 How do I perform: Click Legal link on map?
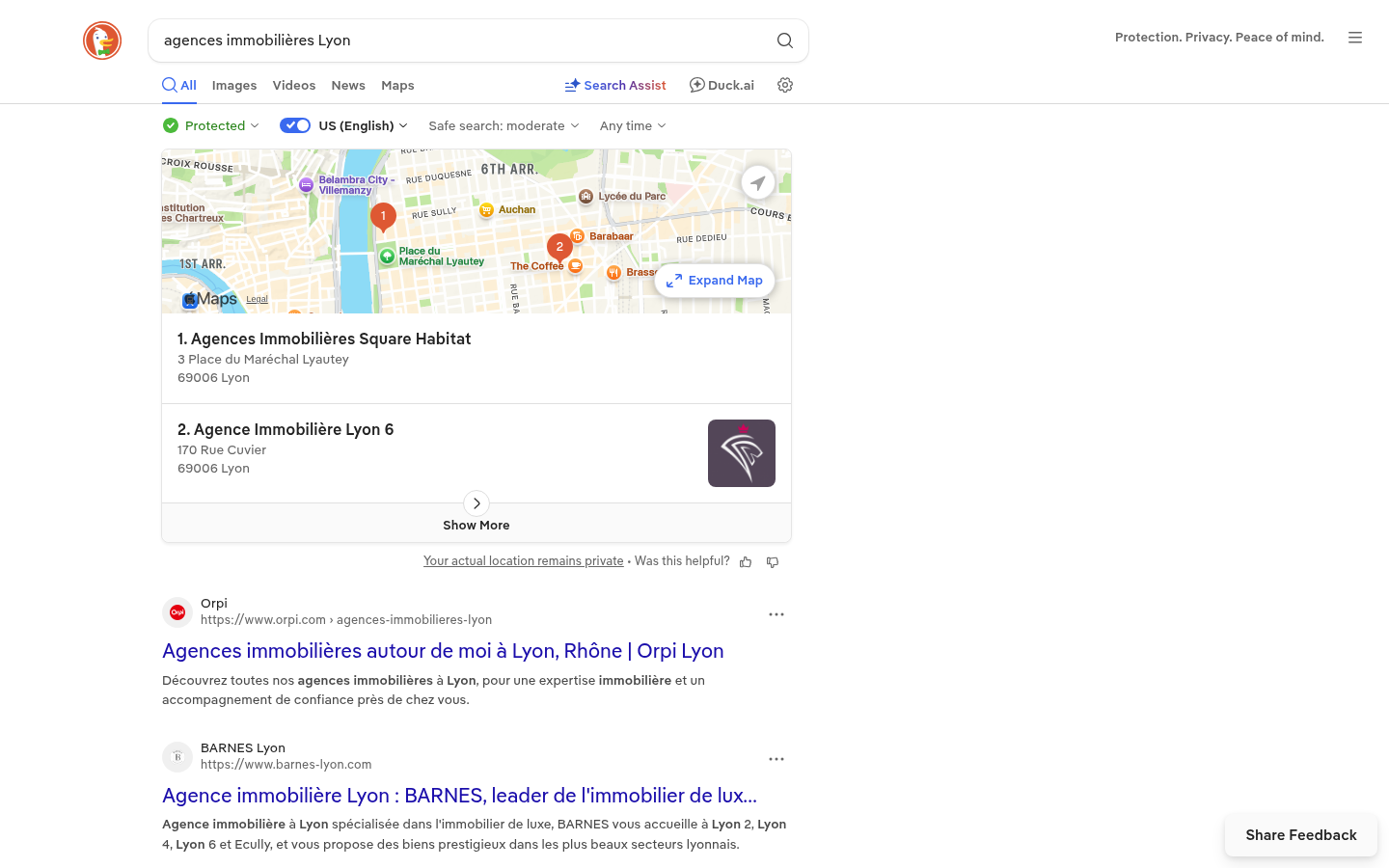[257, 299]
